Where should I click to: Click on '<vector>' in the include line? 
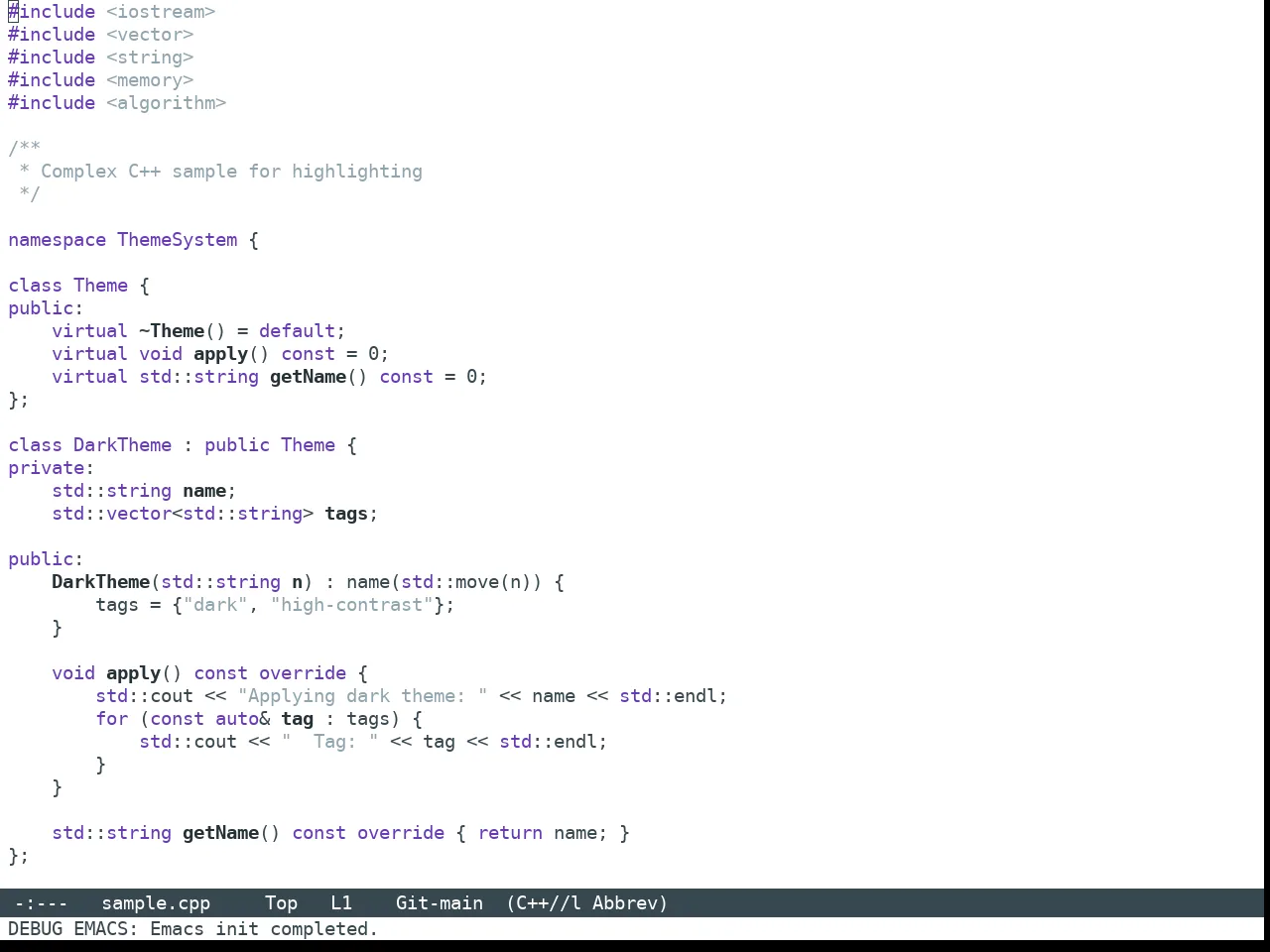(x=150, y=35)
